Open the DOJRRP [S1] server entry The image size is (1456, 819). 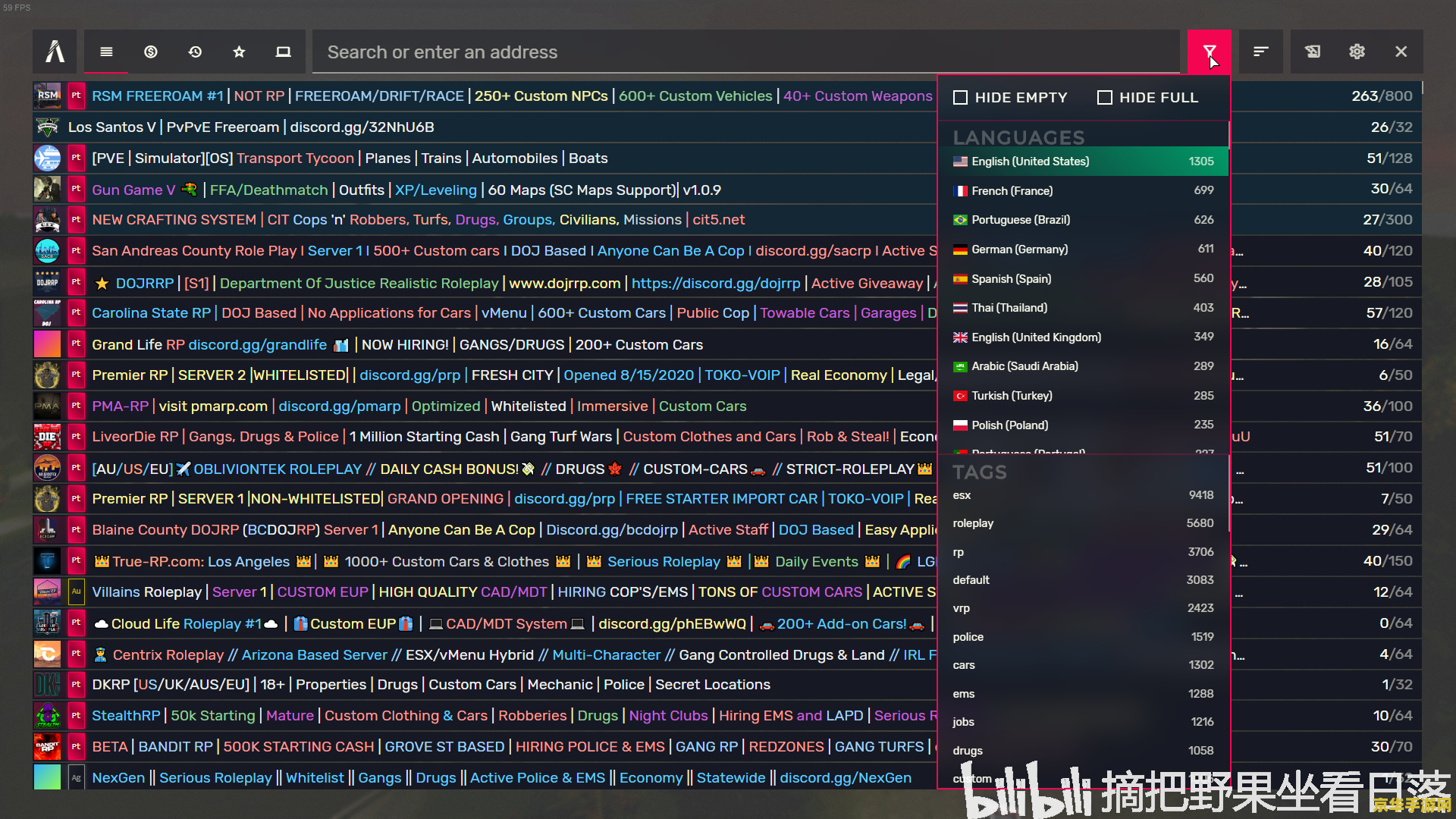pyautogui.click(x=485, y=283)
